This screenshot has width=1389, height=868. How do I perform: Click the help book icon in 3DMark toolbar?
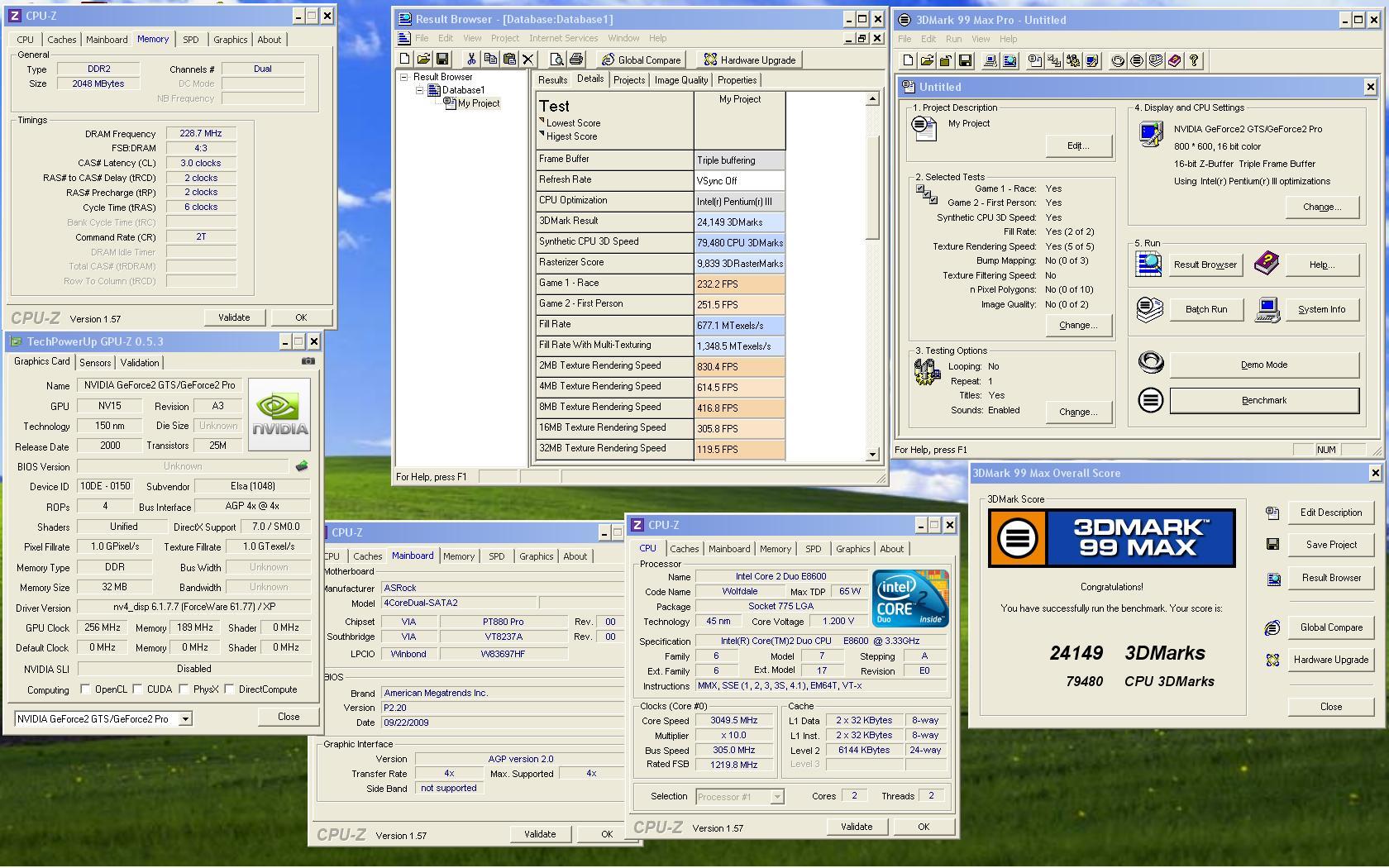tap(1175, 60)
